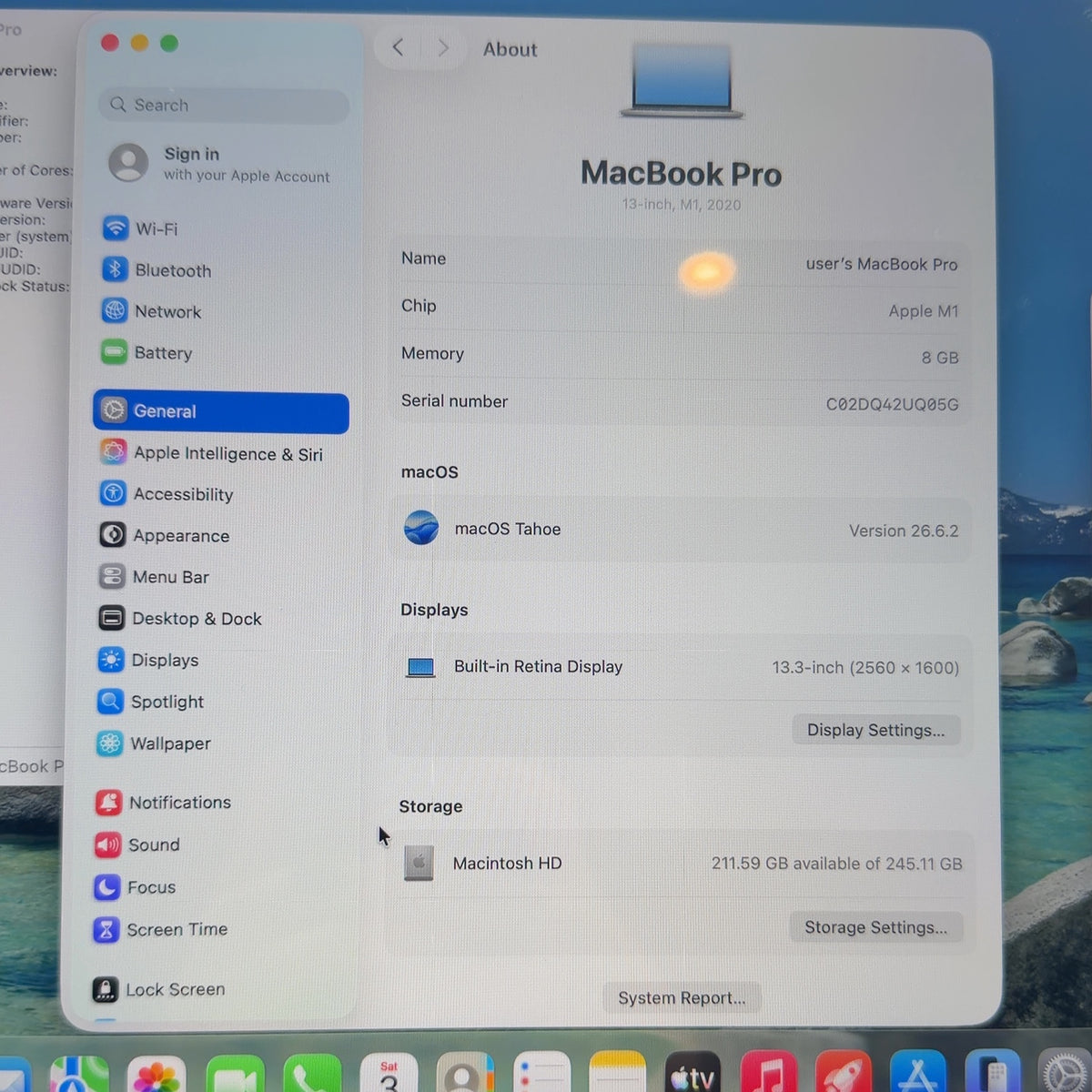
Task: Click the serial number C02DQ42UQ05G
Action: [x=893, y=404]
